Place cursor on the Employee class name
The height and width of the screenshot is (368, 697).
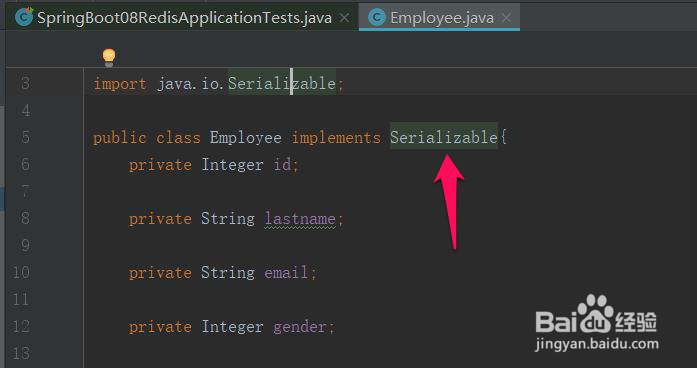tap(245, 138)
